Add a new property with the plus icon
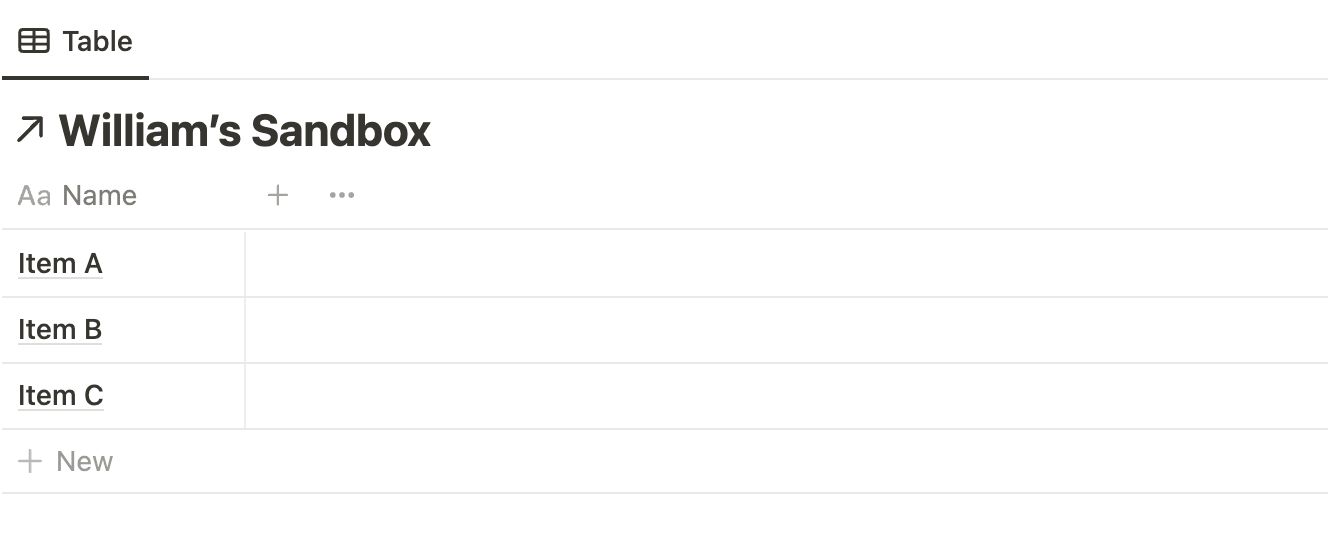This screenshot has height=556, width=1330. [278, 195]
